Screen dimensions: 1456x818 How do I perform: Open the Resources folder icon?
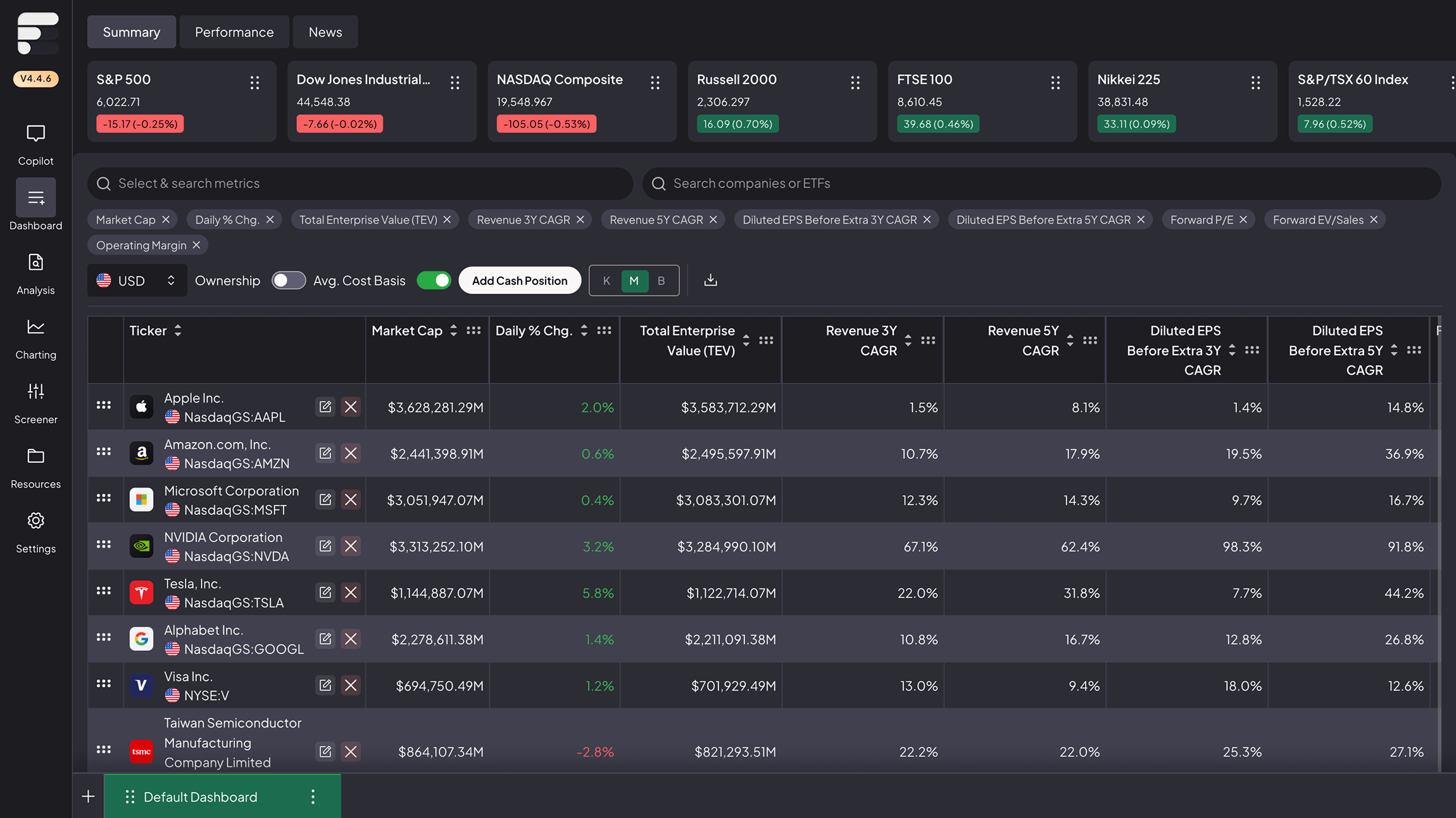tap(35, 456)
